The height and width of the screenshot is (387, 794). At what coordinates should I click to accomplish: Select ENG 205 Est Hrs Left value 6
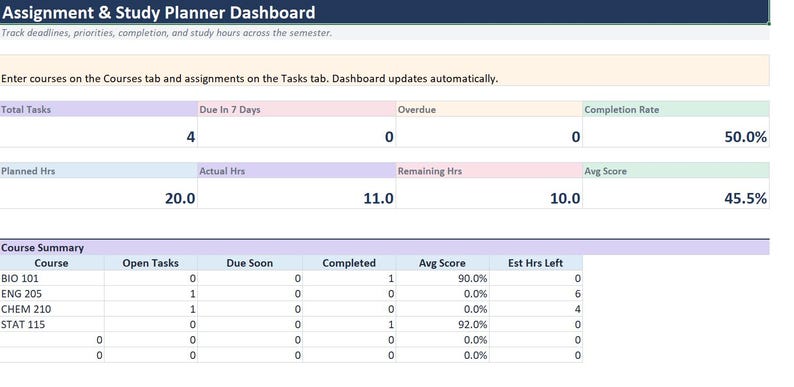pyautogui.click(x=536, y=293)
